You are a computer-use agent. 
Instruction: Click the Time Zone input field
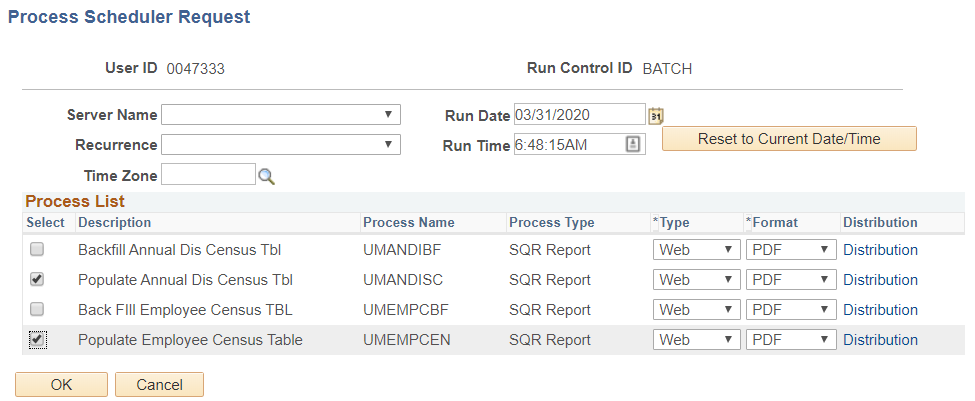[208, 175]
